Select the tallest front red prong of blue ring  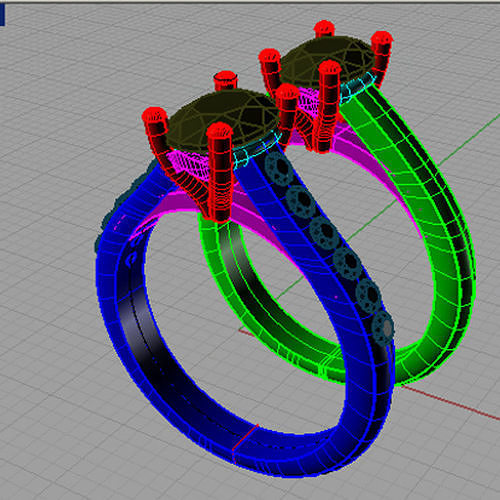219,172
